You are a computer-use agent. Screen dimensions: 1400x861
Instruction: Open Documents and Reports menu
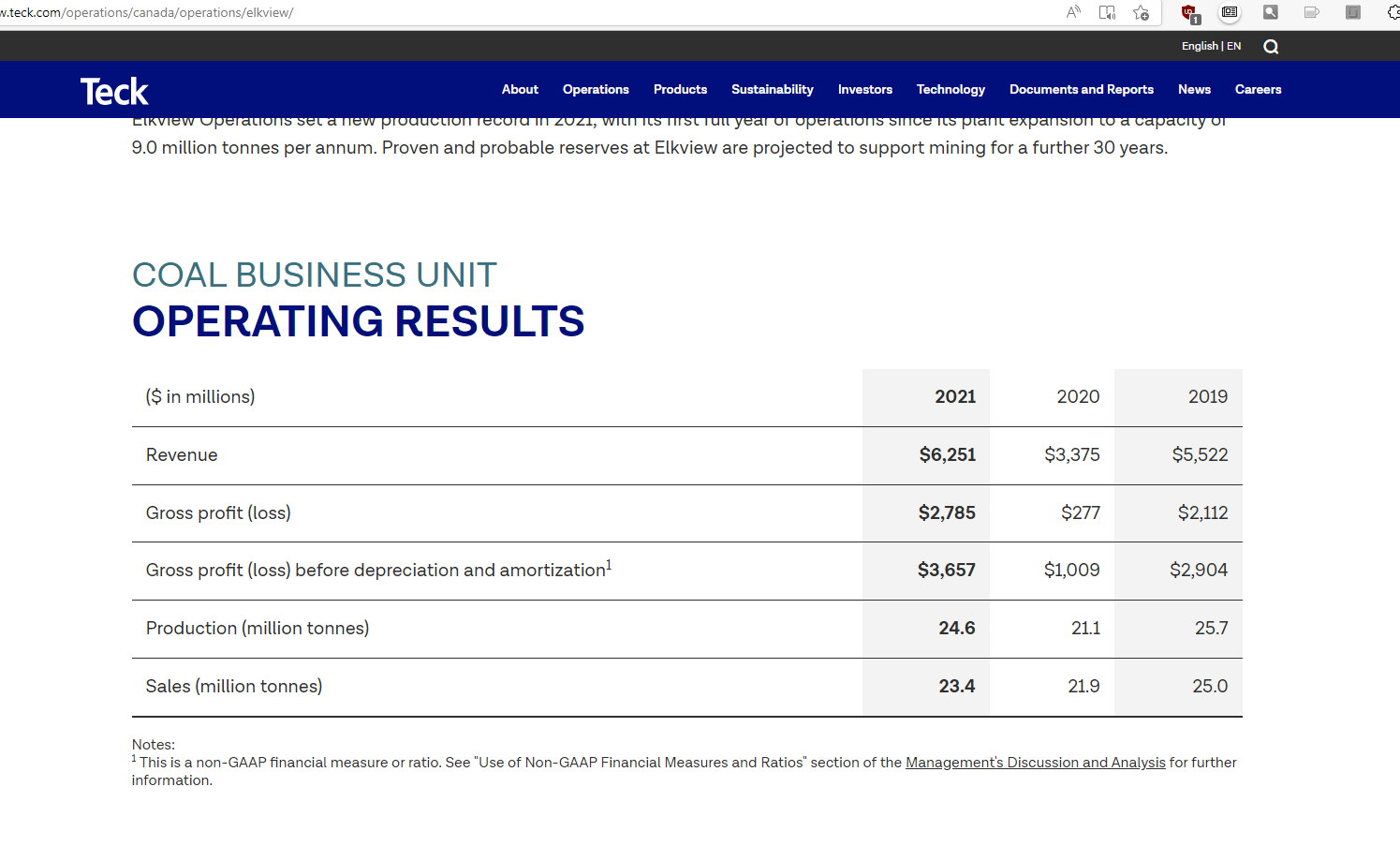click(1082, 89)
